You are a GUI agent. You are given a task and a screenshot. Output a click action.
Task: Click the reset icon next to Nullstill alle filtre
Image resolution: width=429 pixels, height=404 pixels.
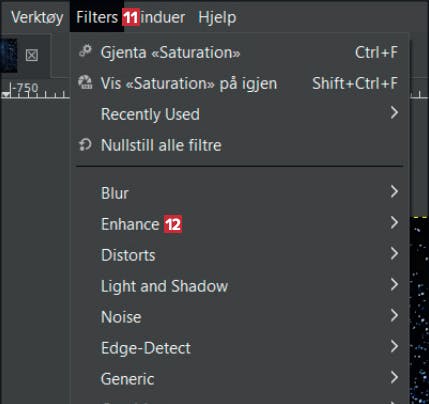[85, 145]
